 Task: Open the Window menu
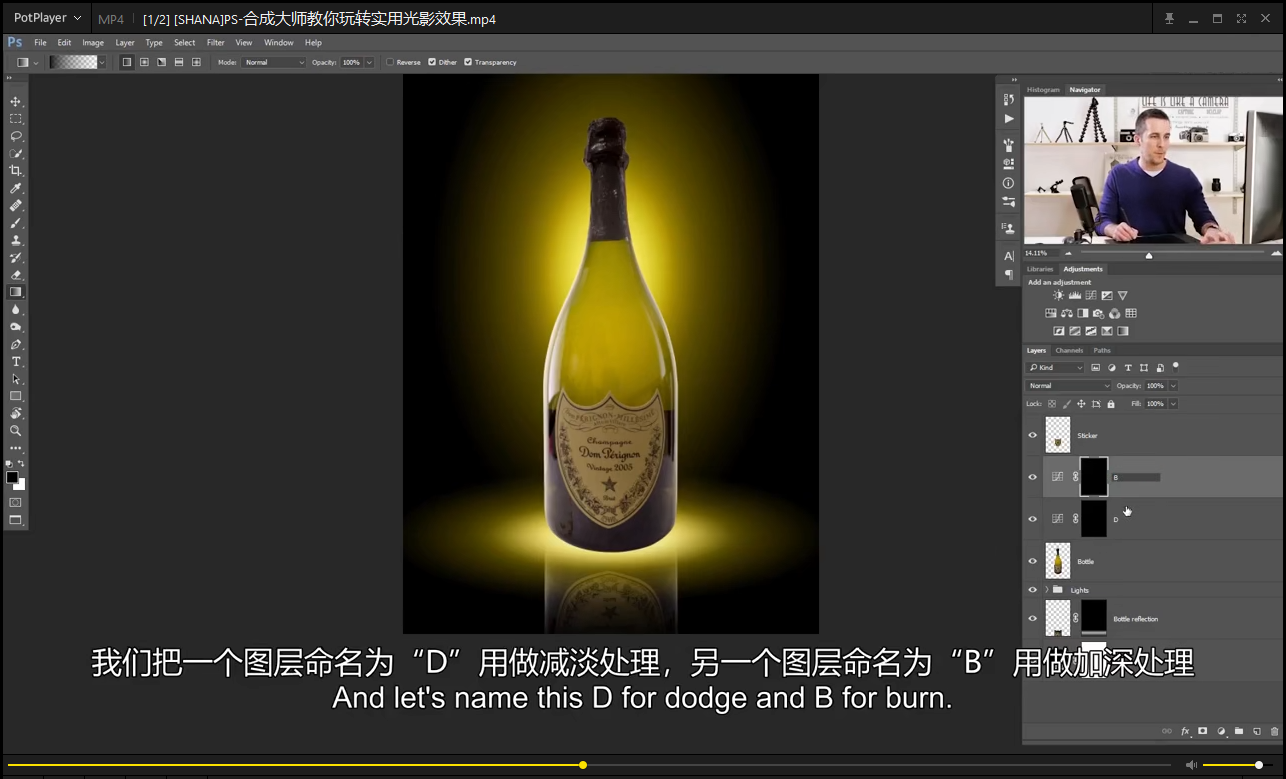point(279,43)
